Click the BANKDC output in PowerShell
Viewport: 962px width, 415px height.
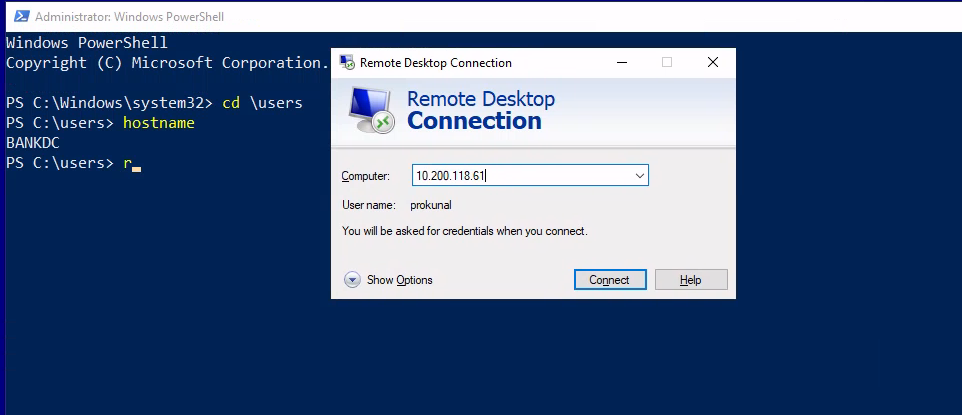(x=33, y=143)
